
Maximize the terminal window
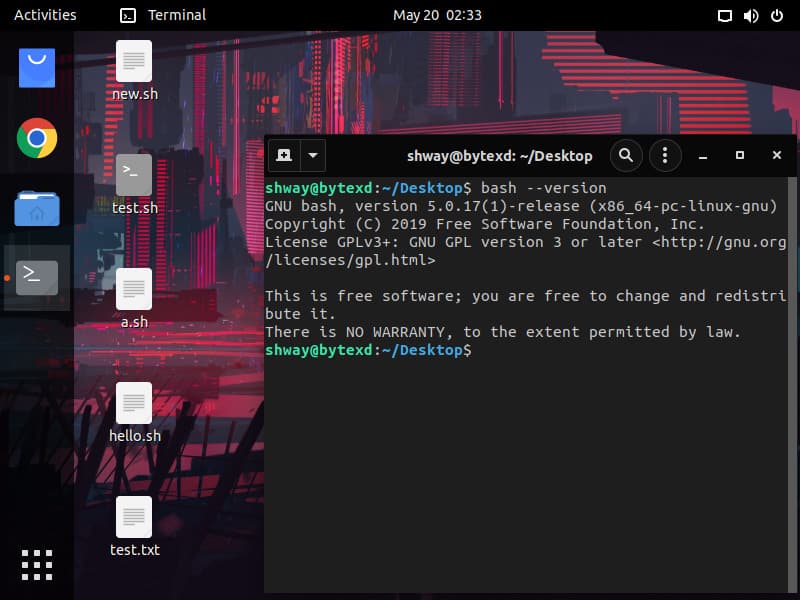point(739,155)
